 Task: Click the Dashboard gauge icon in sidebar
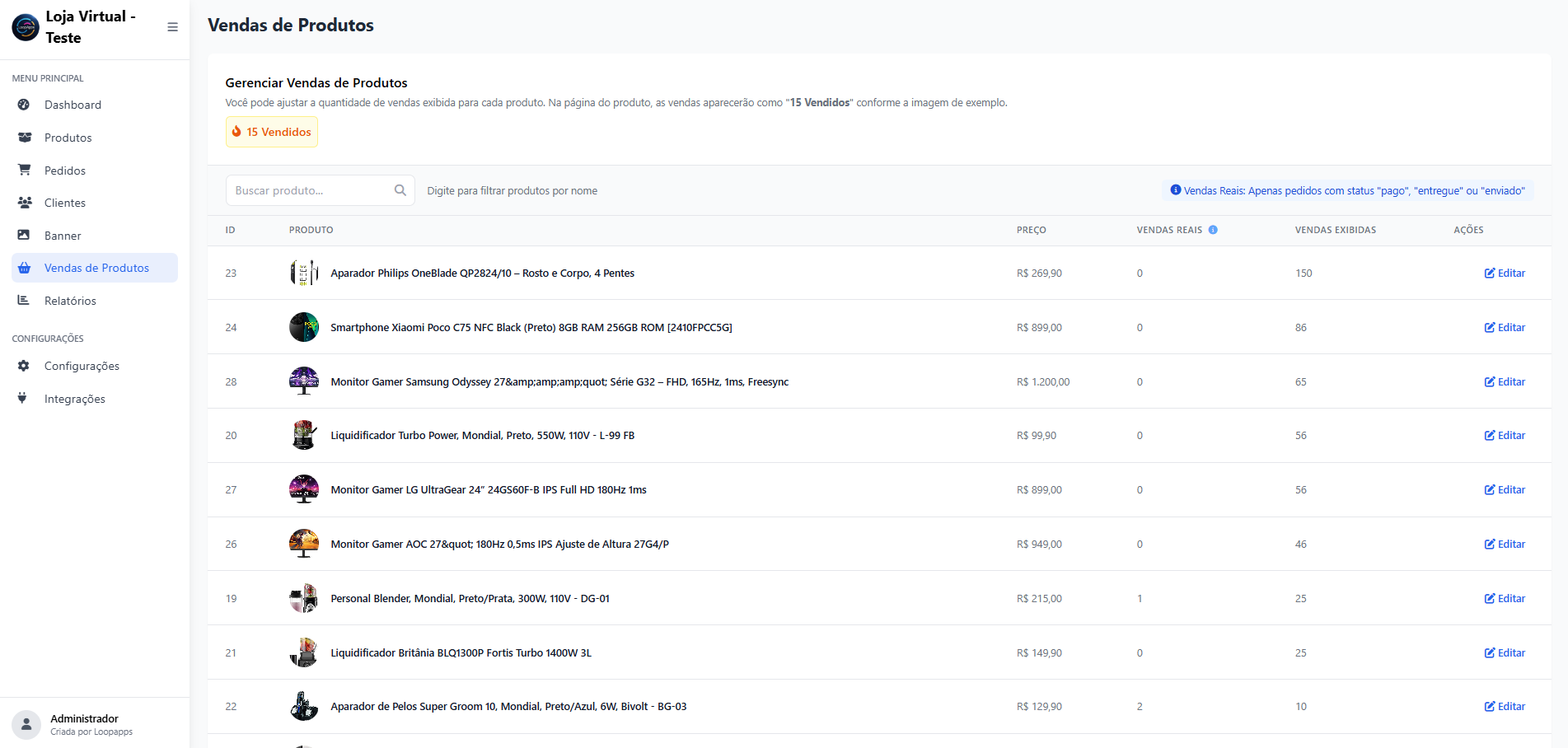click(24, 105)
